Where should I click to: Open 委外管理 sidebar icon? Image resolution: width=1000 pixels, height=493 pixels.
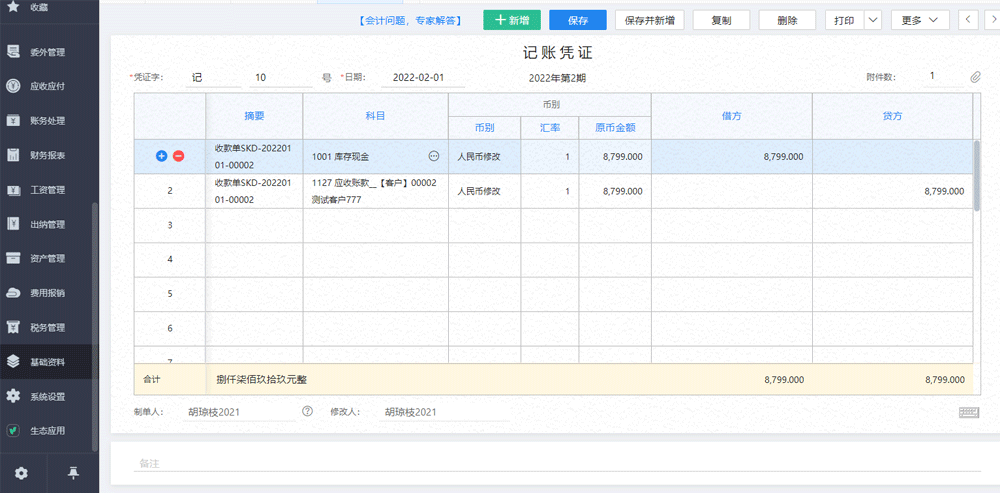(x=13, y=52)
